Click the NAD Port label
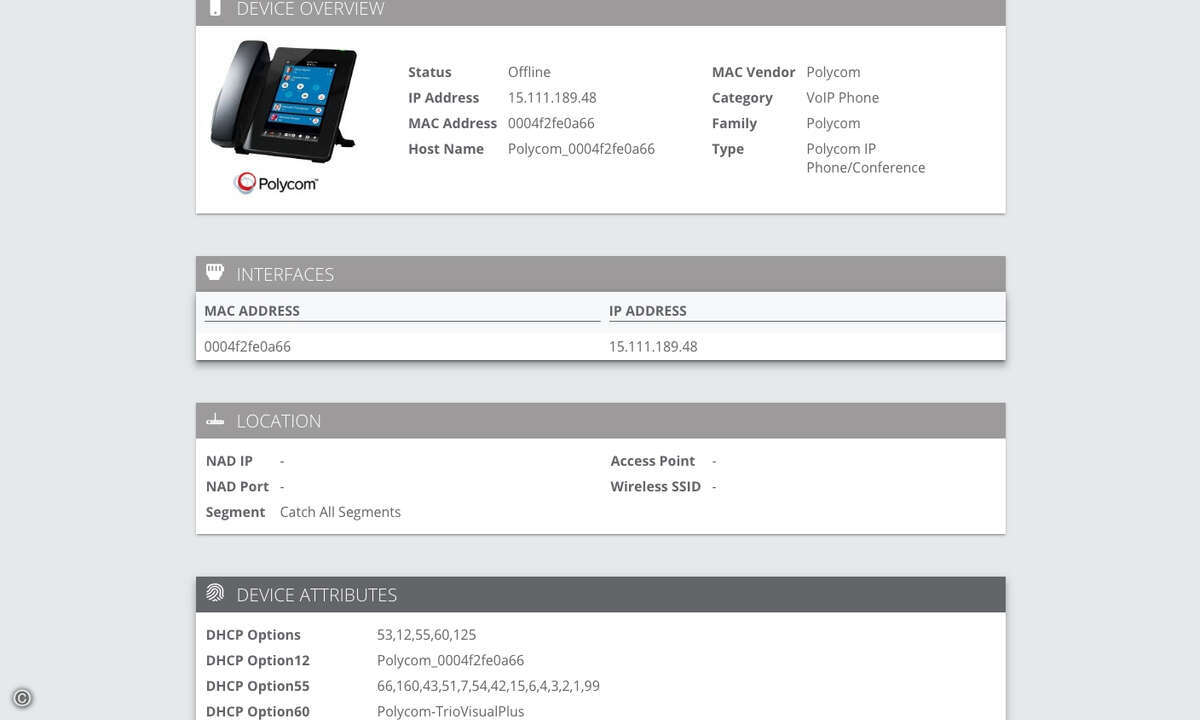Viewport: 1200px width, 720px height. point(237,487)
